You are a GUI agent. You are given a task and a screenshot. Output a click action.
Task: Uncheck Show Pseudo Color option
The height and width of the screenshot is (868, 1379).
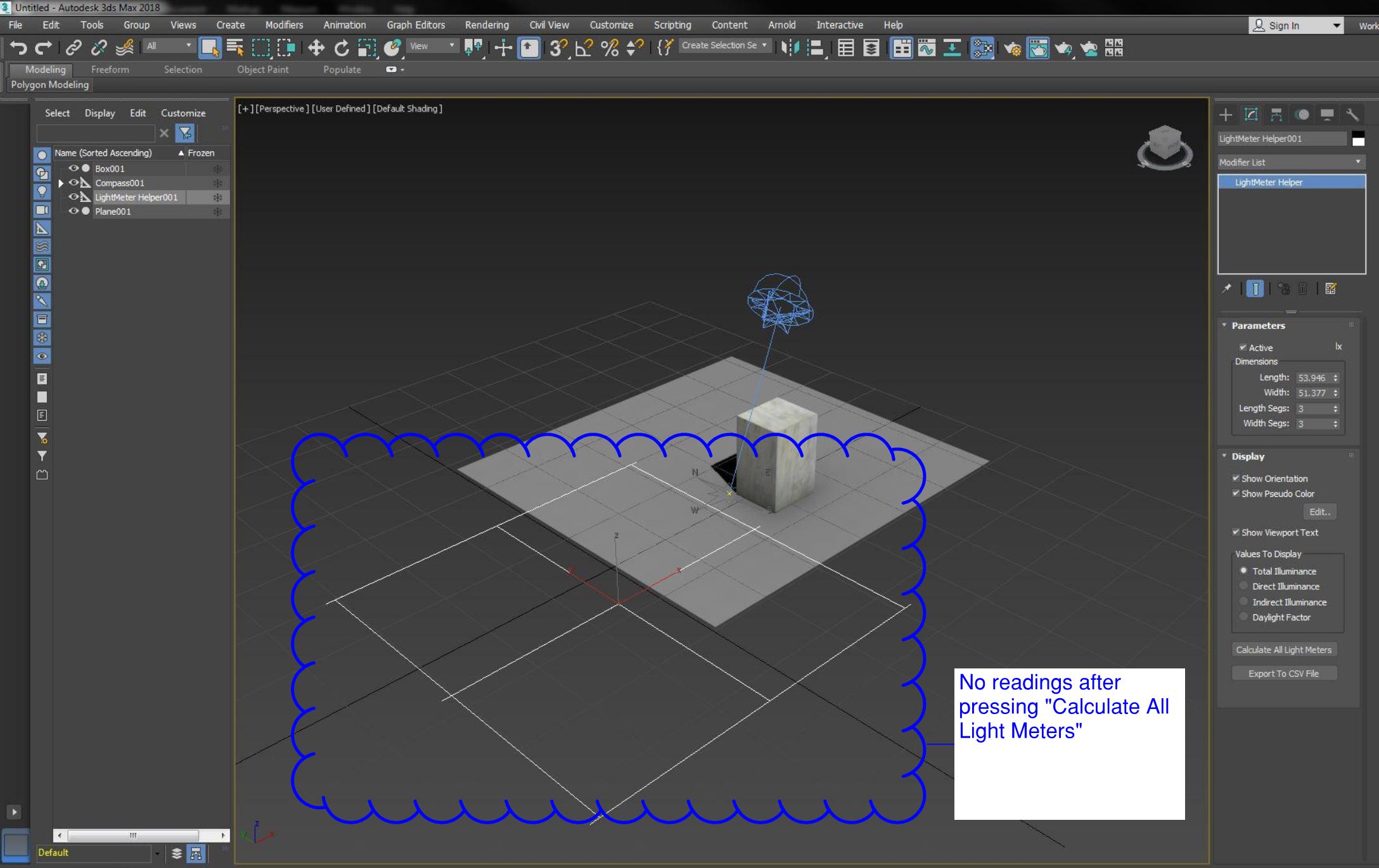coord(1236,494)
